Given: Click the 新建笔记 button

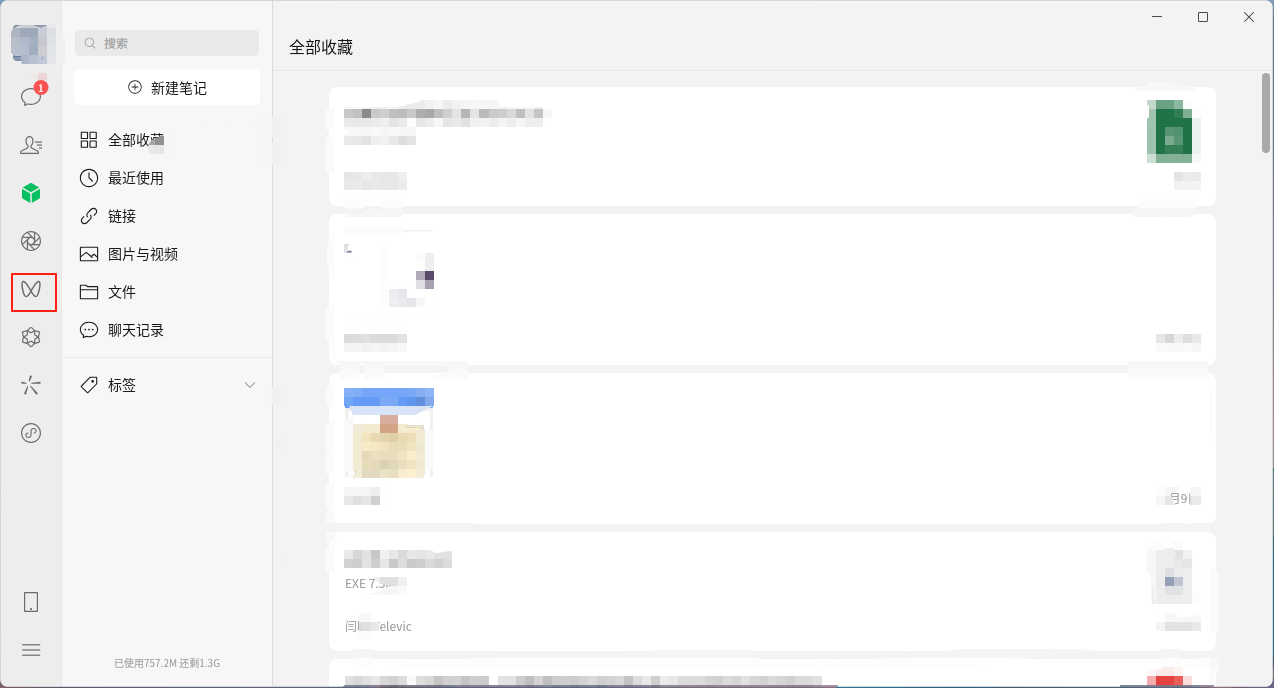Looking at the screenshot, I should [167, 88].
